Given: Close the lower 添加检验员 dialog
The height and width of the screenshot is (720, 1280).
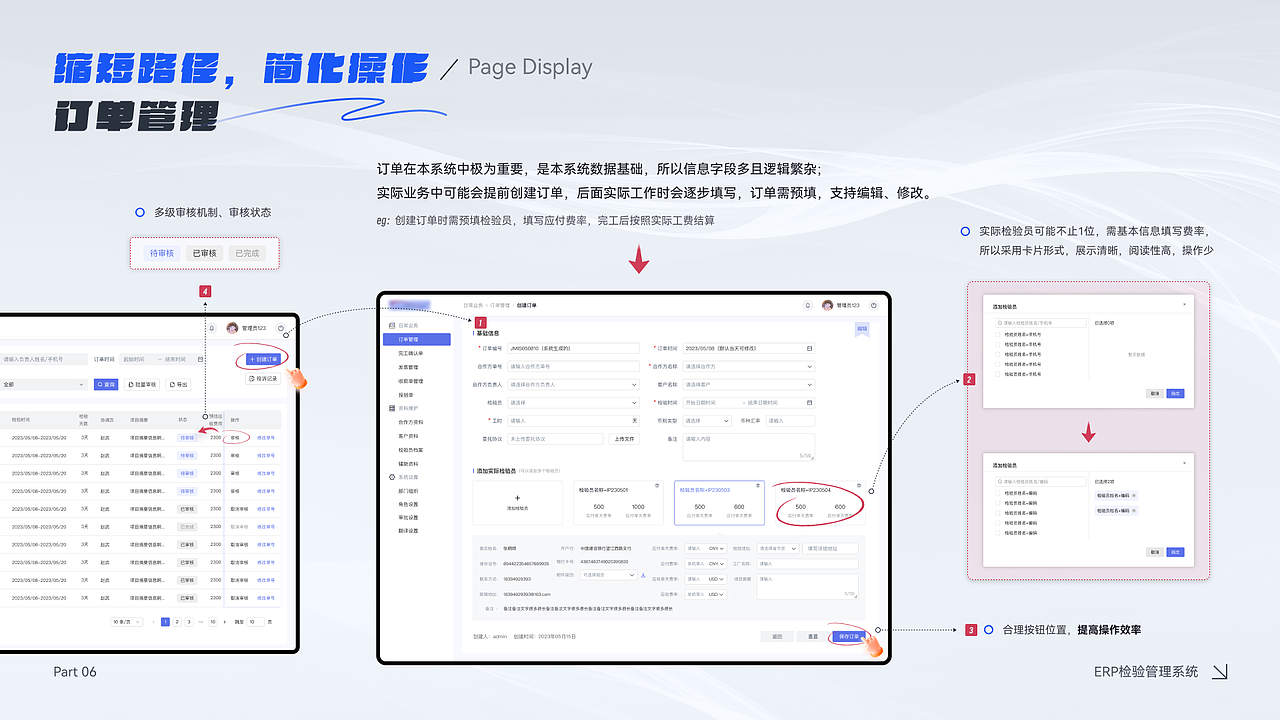Looking at the screenshot, I should point(1184,465).
